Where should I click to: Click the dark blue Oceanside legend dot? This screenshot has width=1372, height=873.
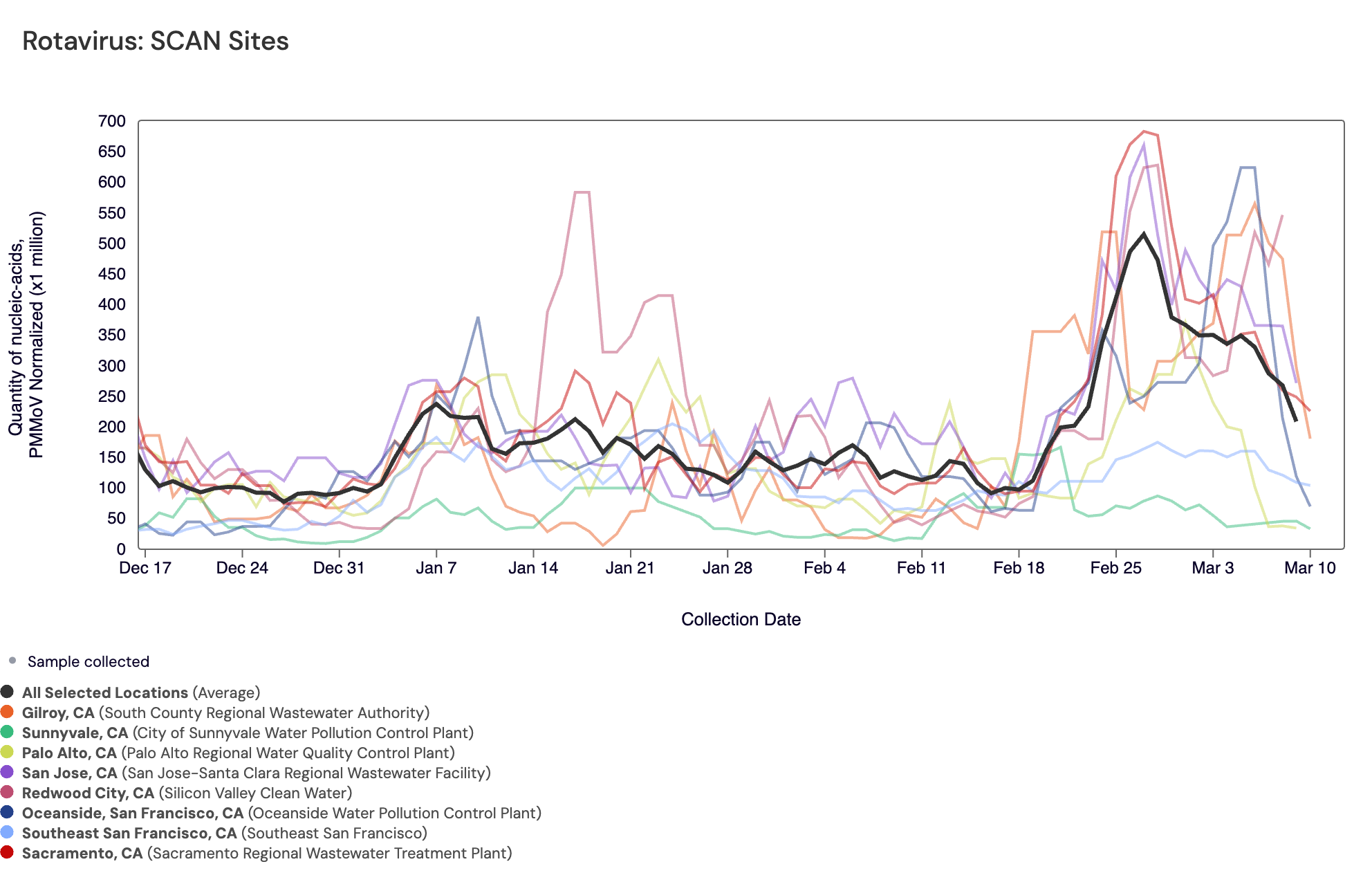coord(8,812)
